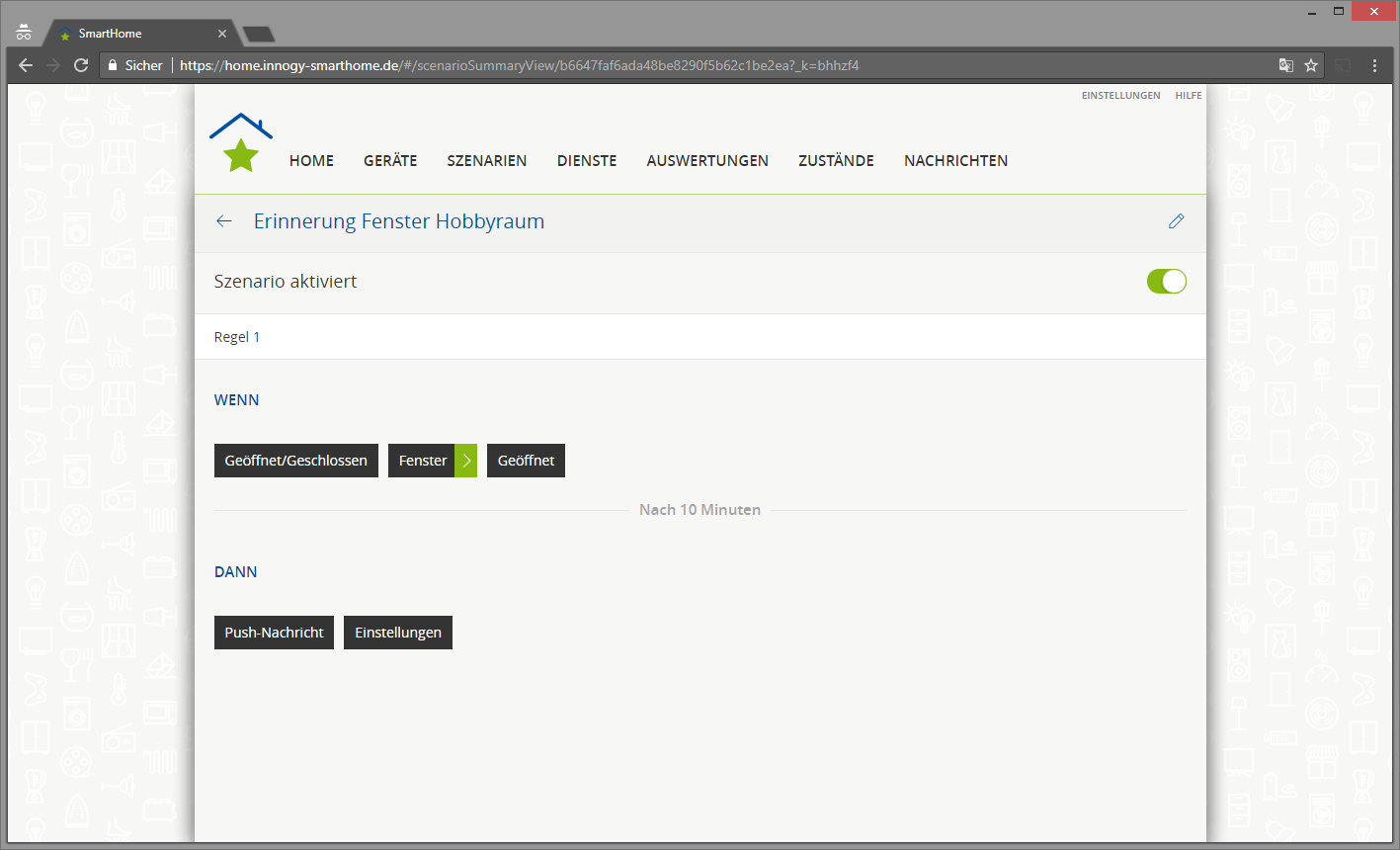Bookmark page with the star icon
Viewport: 1400px width, 850px height.
tap(1311, 65)
